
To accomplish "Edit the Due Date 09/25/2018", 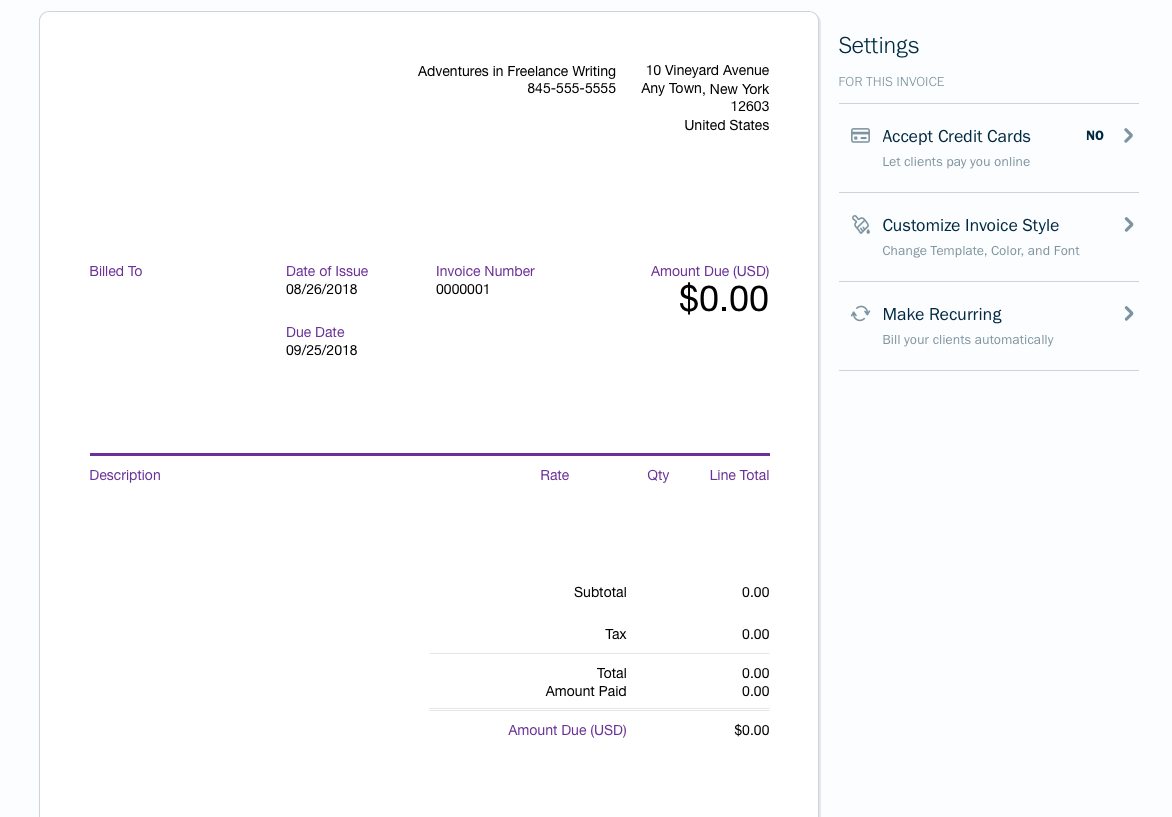I will [321, 350].
